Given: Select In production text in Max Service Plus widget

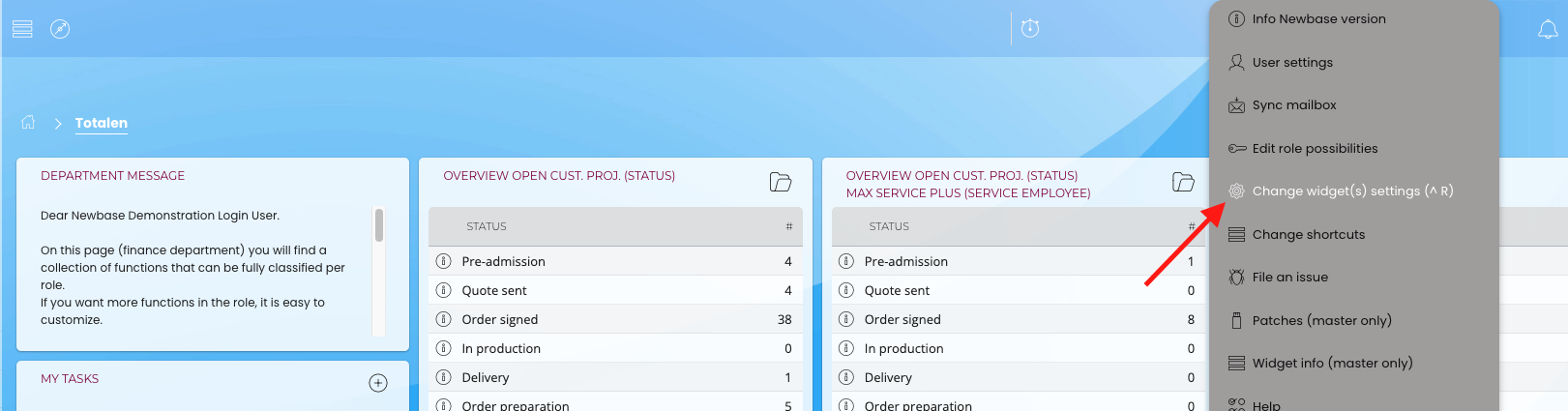Looking at the screenshot, I should pyautogui.click(x=904, y=348).
